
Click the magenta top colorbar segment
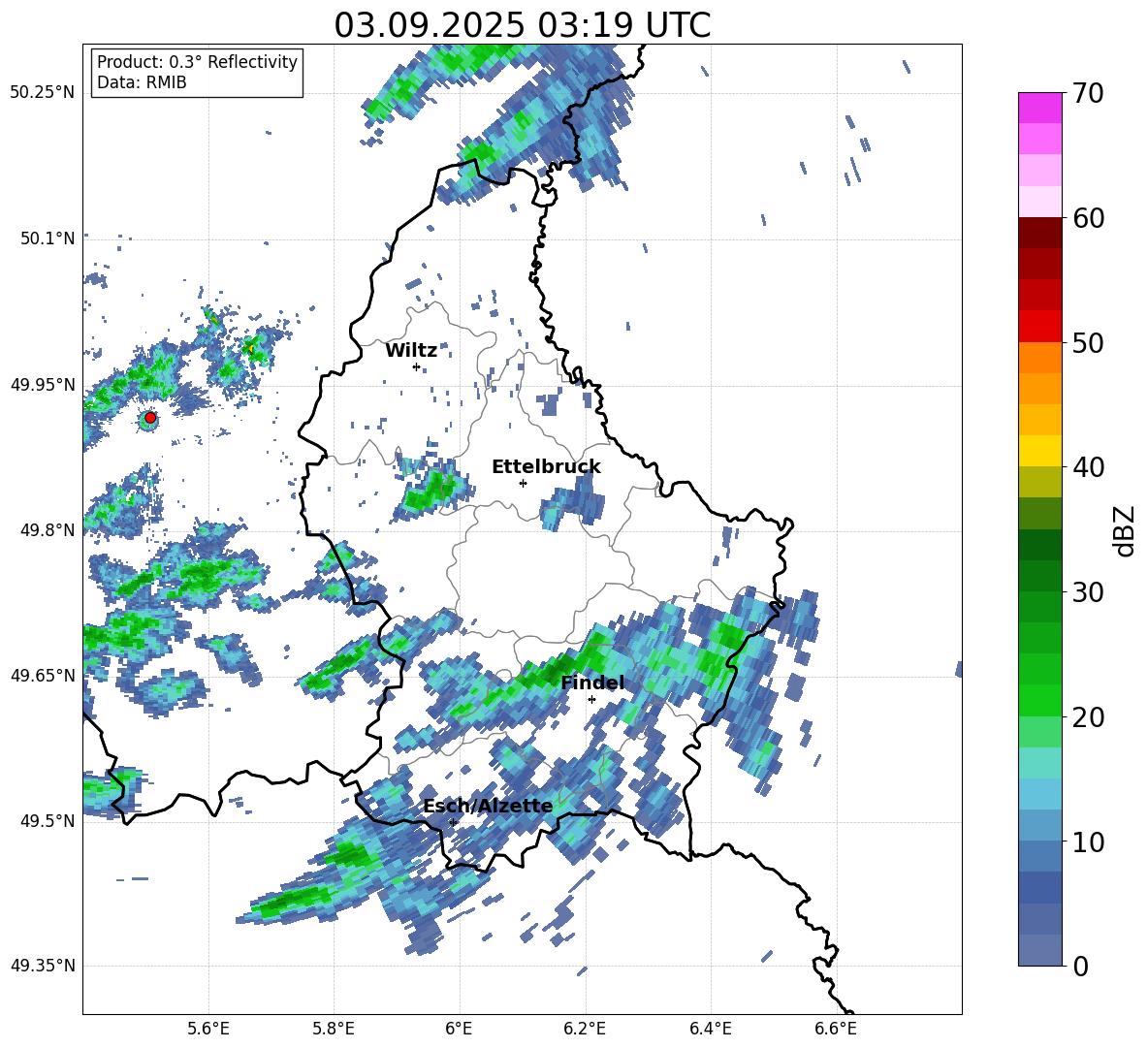[x=1040, y=109]
